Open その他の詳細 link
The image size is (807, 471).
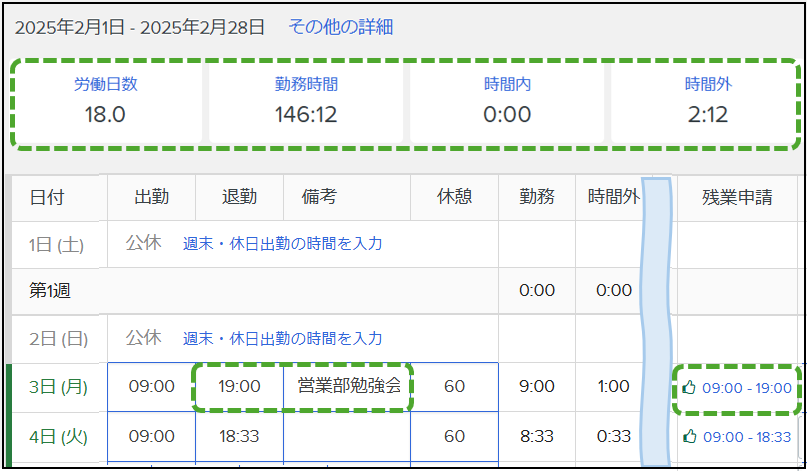point(341,27)
